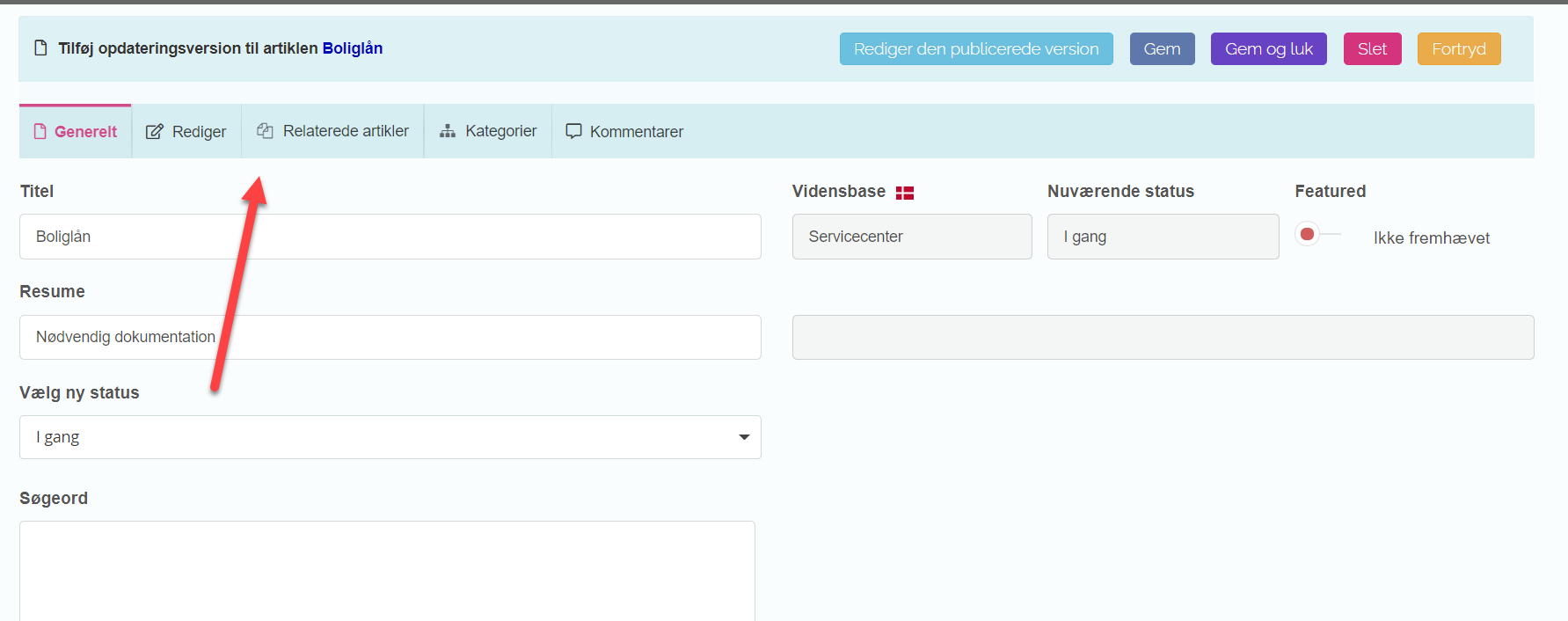Follow the Boliglån link in the heading
The height and width of the screenshot is (621, 1568).
coord(352,48)
